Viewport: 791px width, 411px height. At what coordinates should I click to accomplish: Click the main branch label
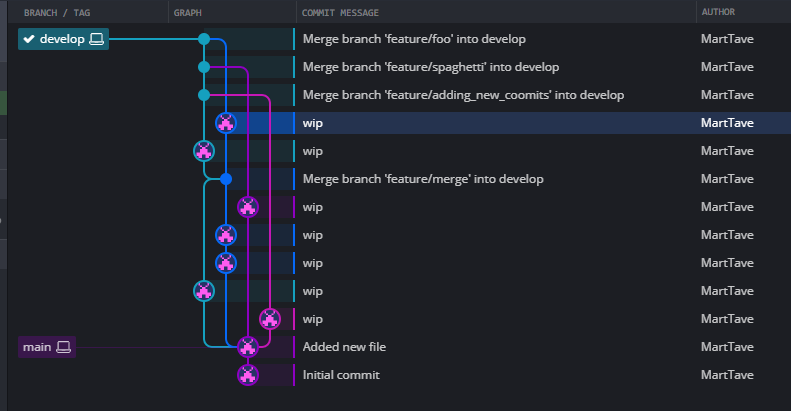tap(47, 347)
